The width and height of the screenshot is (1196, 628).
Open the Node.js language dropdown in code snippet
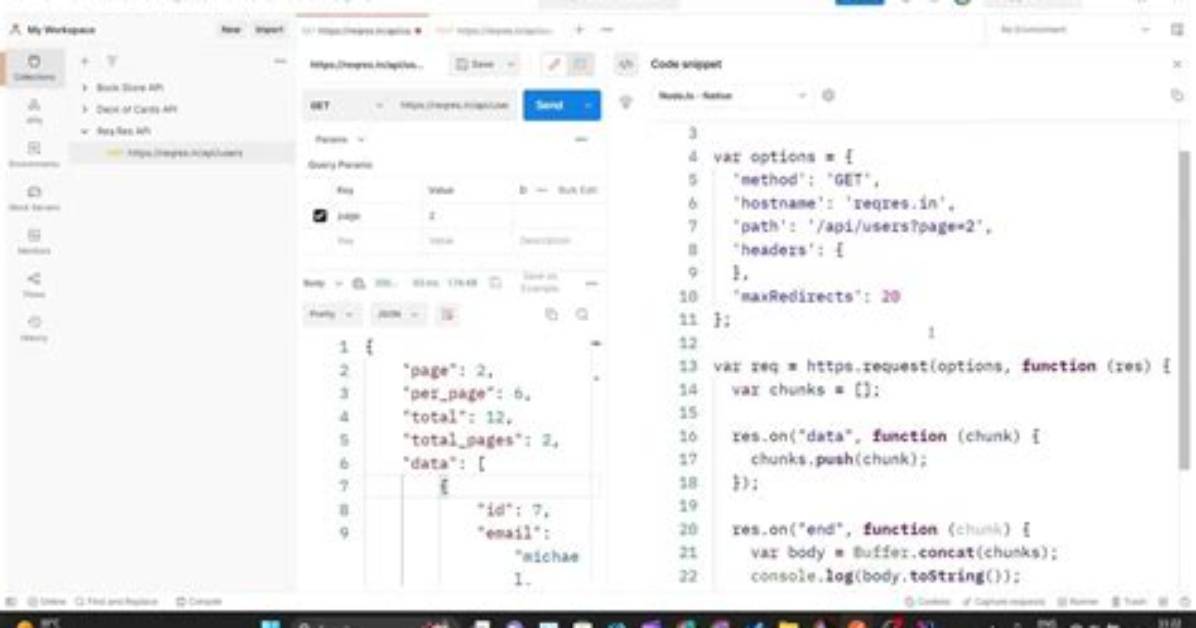(x=731, y=96)
